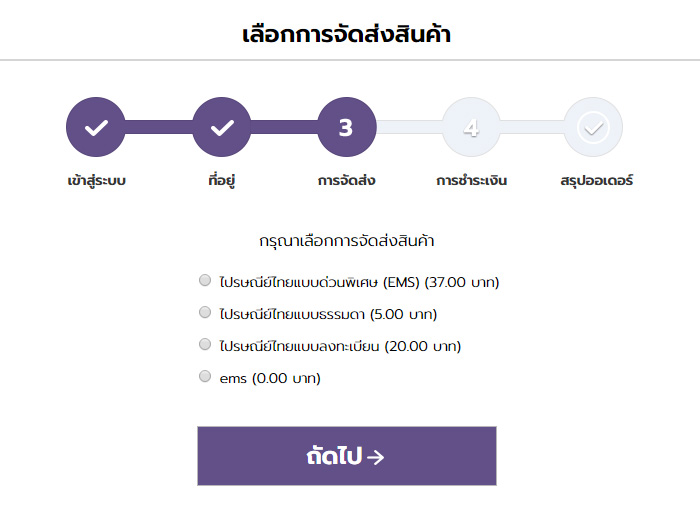Click the order summary checkmark circle

click(594, 128)
